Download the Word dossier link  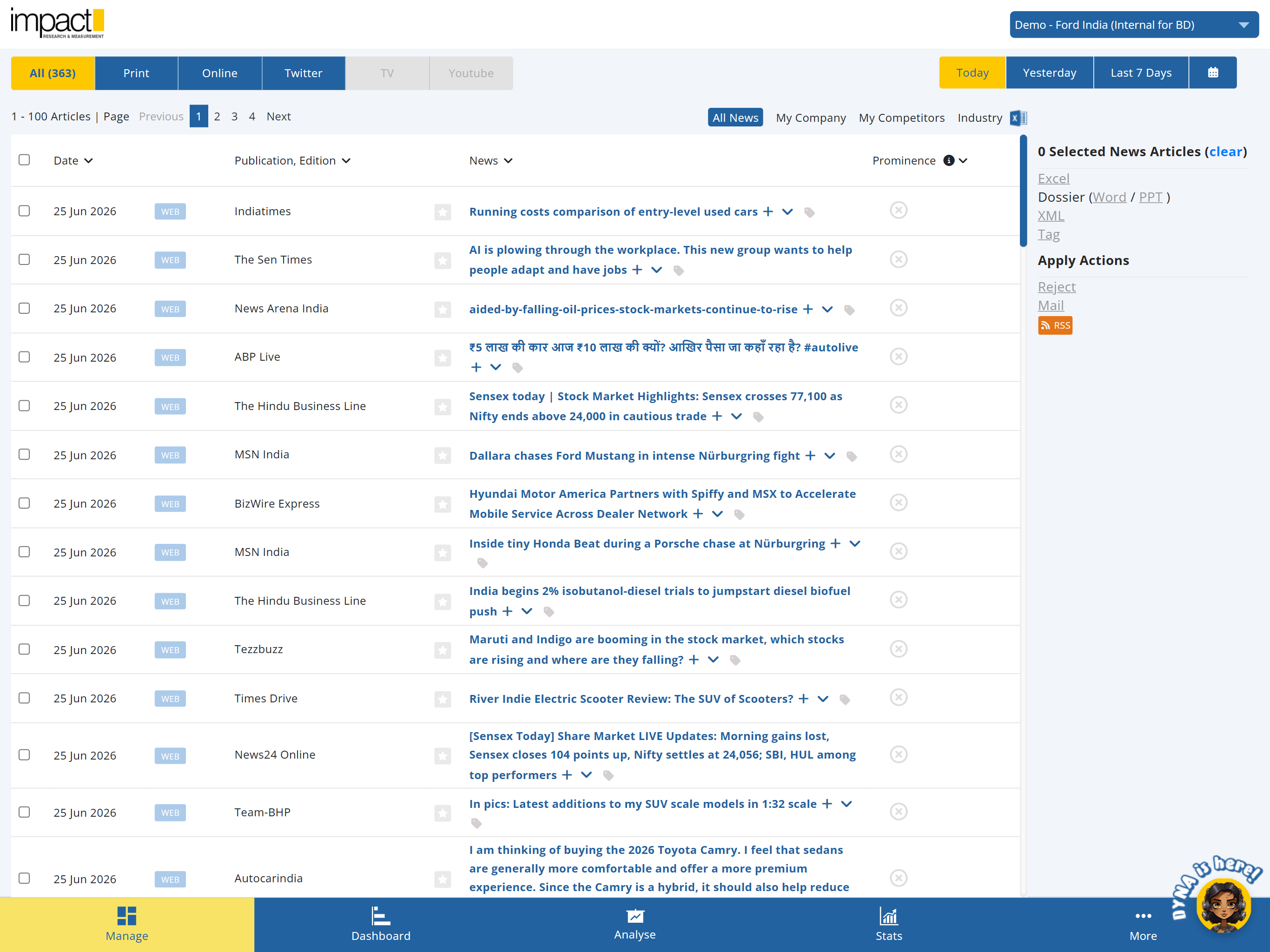(1109, 197)
